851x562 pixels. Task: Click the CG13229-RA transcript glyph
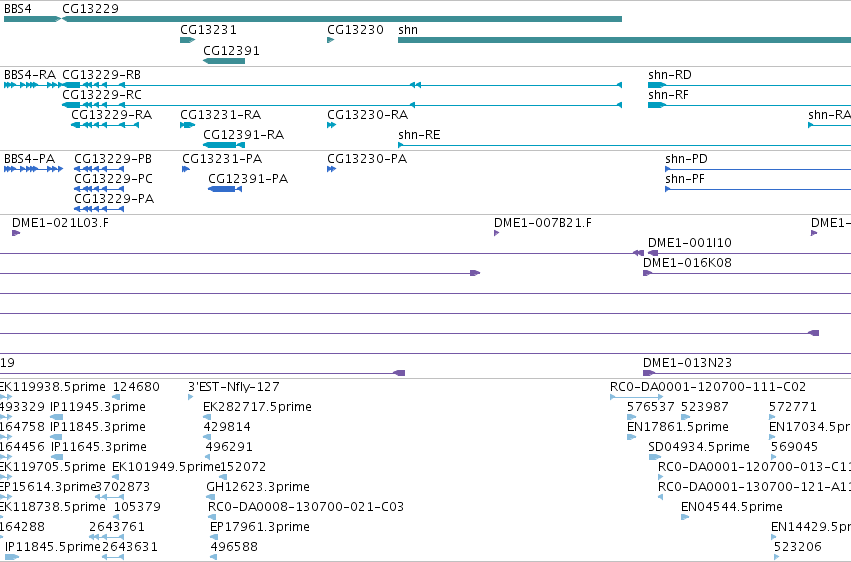click(x=105, y=125)
